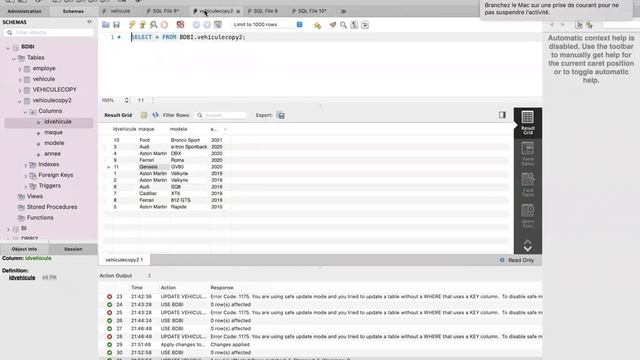Select Views in schema tree

point(35,196)
